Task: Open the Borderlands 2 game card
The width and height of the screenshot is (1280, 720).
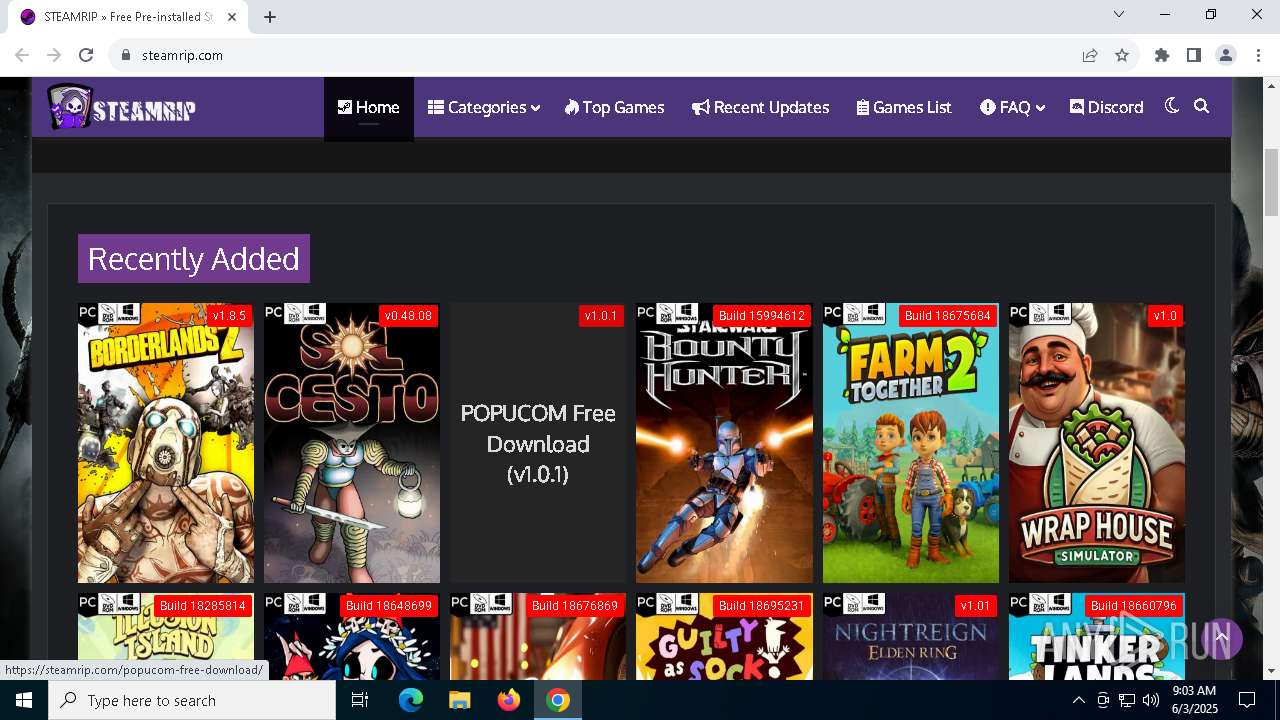Action: [x=166, y=443]
